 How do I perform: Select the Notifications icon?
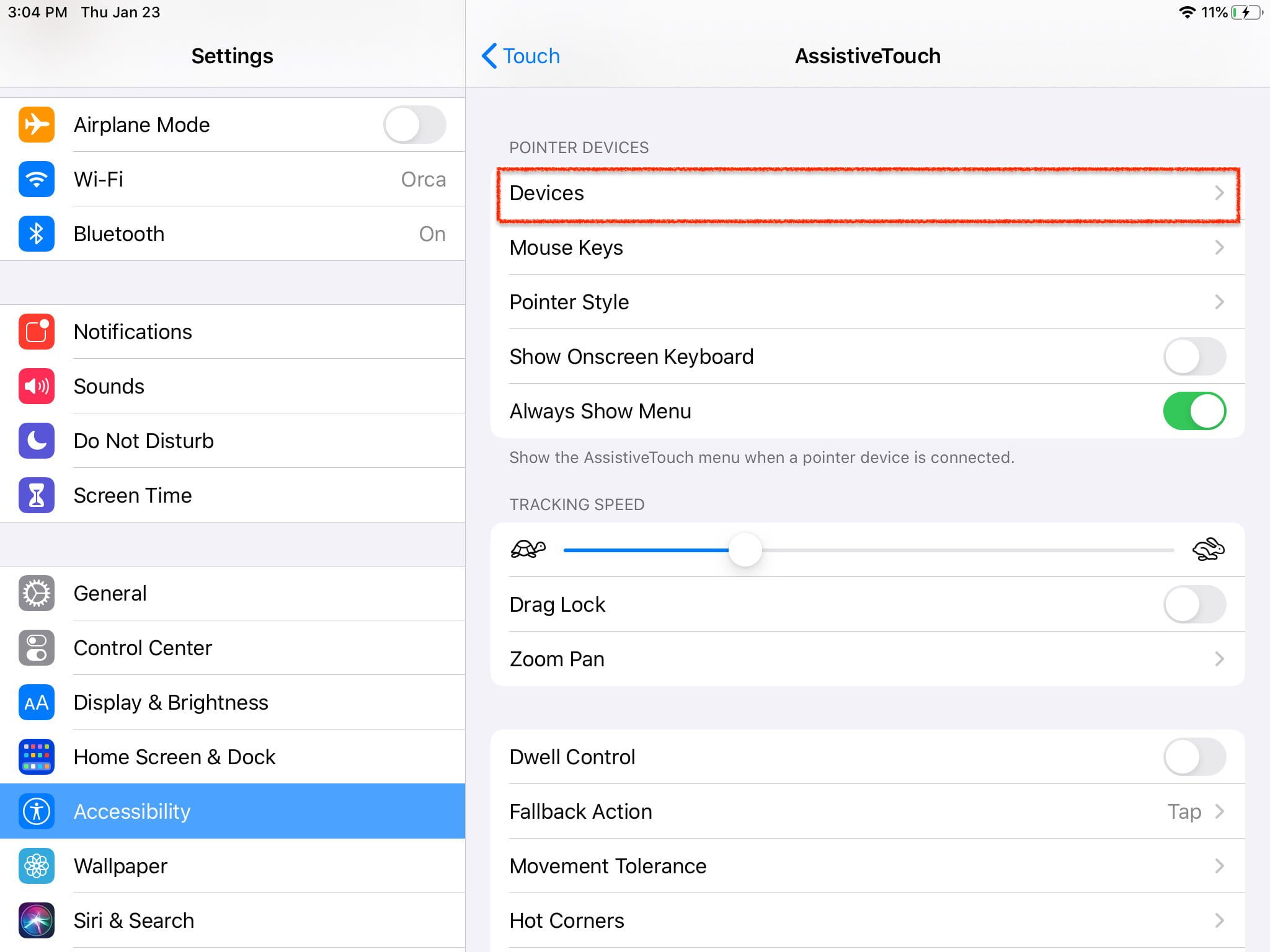point(37,332)
